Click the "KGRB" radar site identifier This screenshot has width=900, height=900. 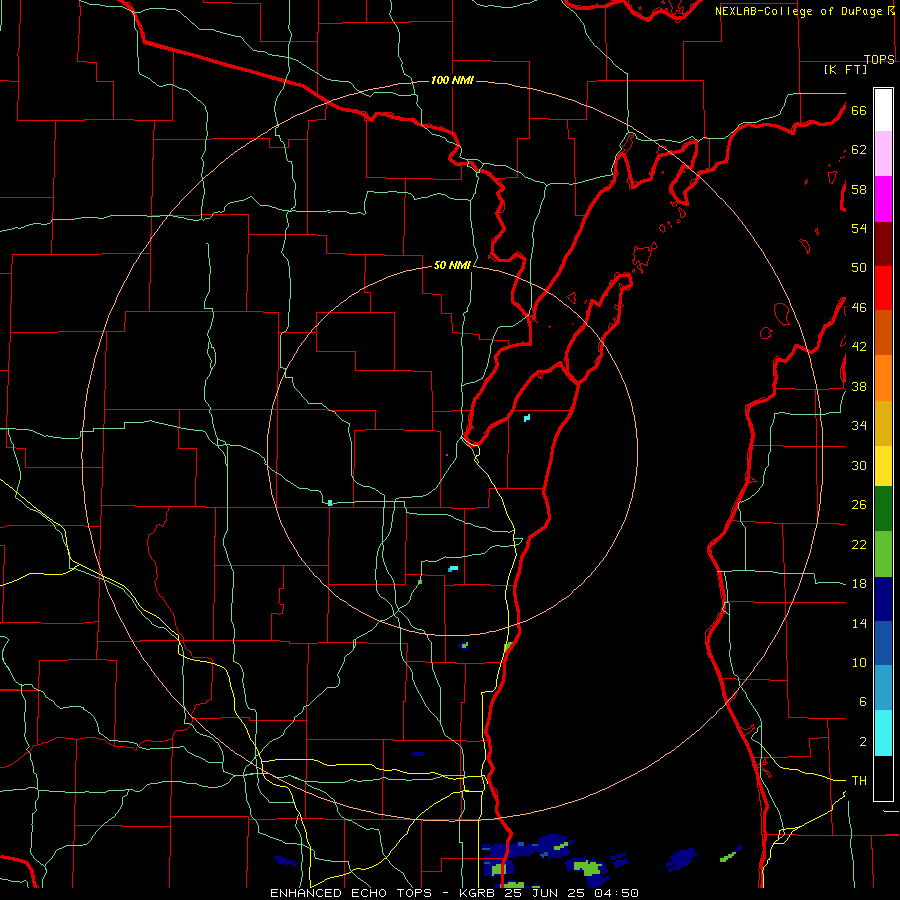[x=478, y=893]
